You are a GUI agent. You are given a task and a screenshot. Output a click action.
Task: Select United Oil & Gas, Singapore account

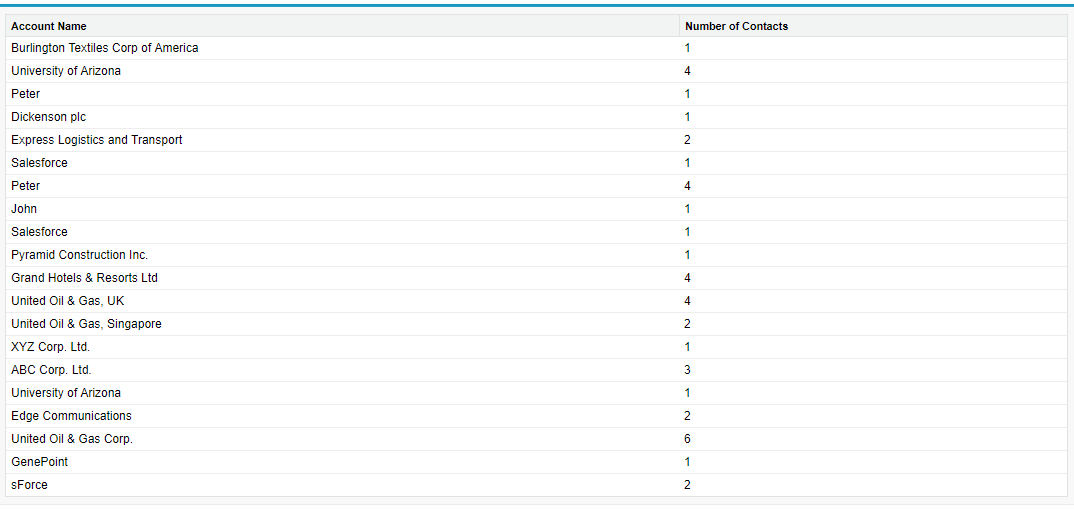(86, 324)
